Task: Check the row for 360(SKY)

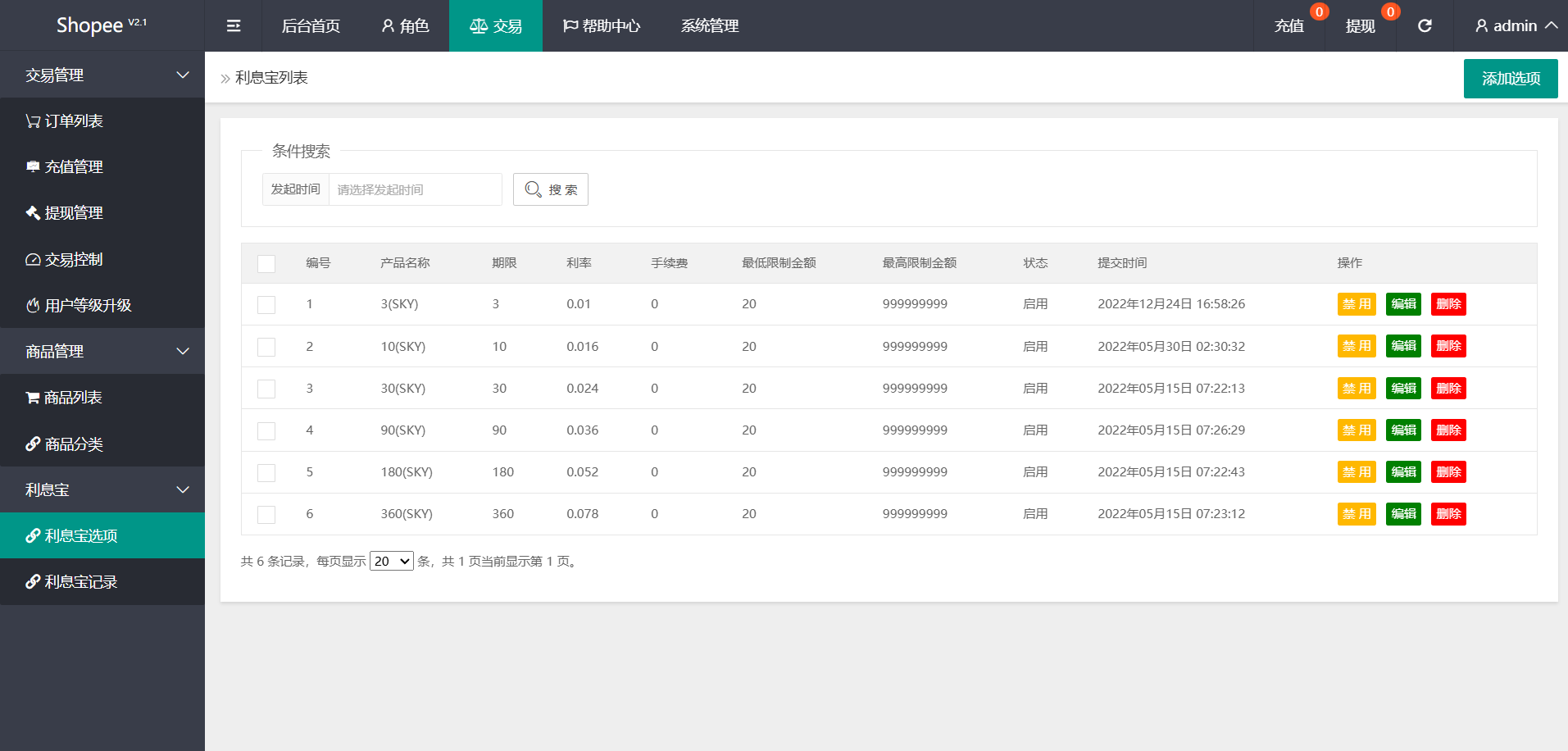Action: 266,515
